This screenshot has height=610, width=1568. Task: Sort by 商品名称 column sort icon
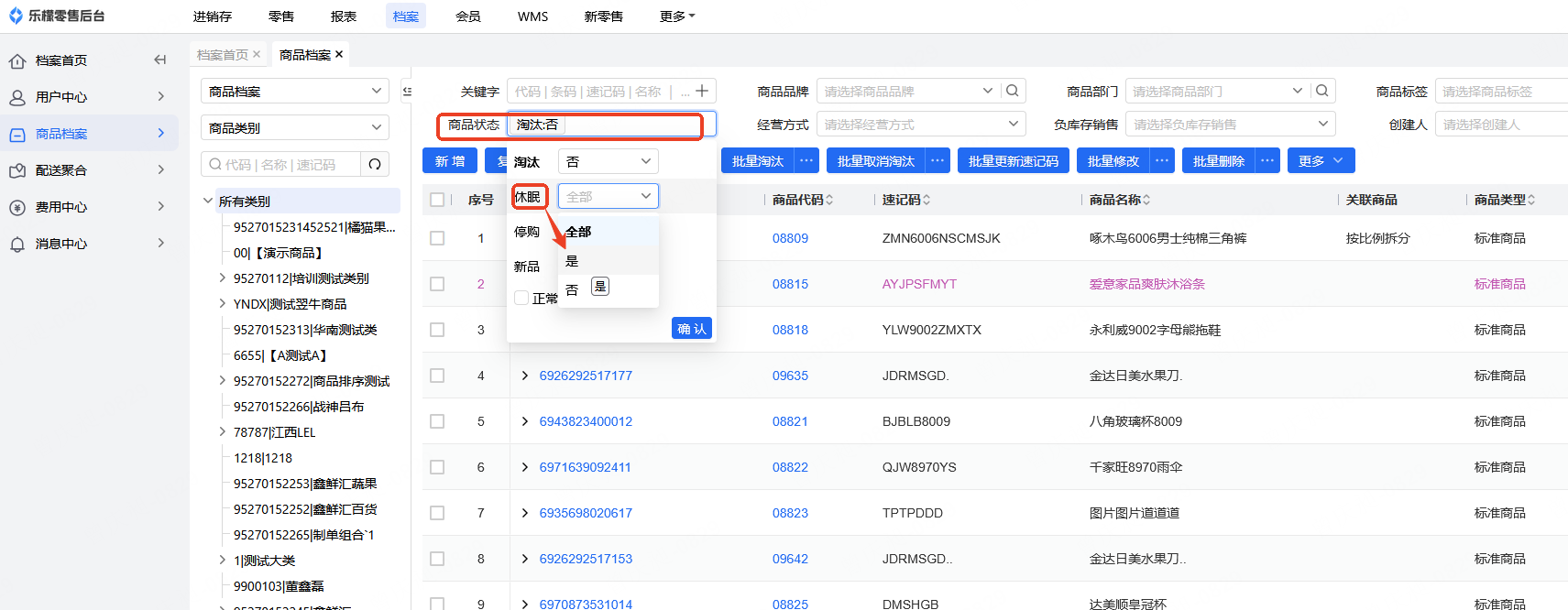tap(1146, 200)
